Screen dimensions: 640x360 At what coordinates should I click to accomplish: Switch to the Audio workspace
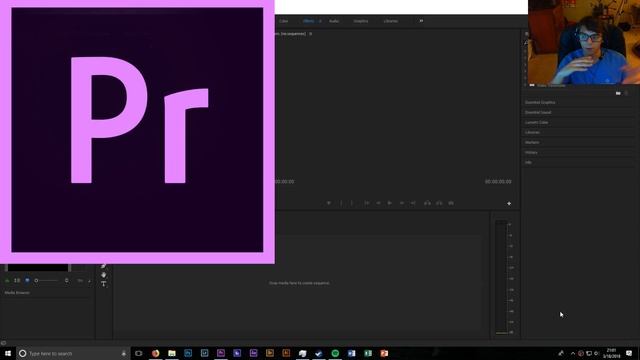(x=334, y=21)
